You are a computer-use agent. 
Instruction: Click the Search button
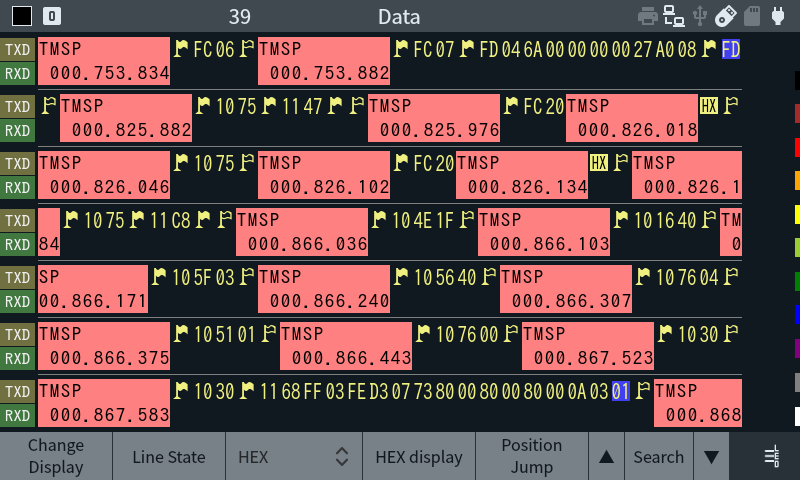tap(658, 457)
